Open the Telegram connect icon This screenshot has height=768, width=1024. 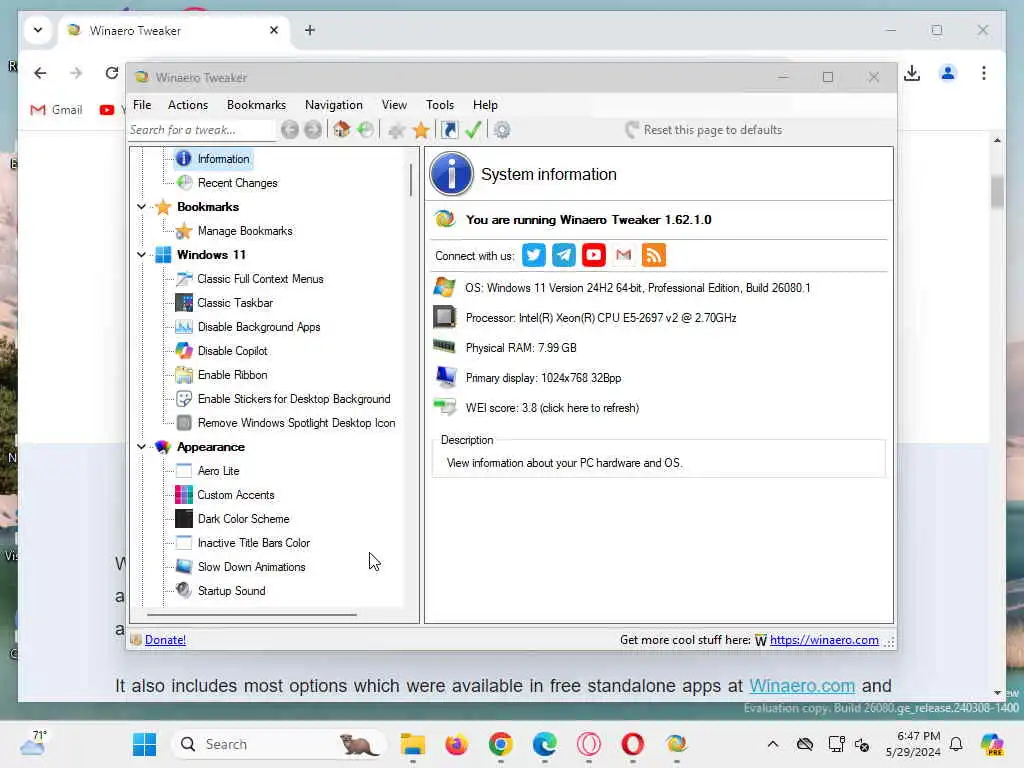(564, 255)
